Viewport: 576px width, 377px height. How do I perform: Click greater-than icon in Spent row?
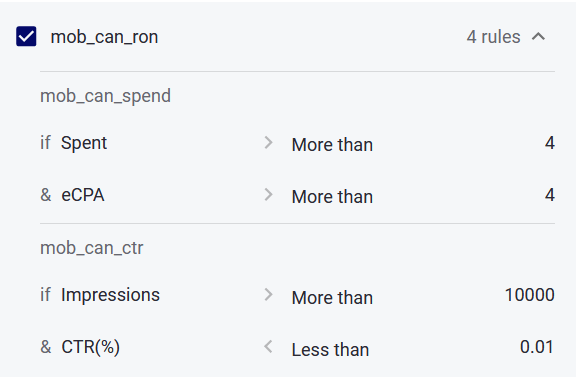pyautogui.click(x=269, y=143)
